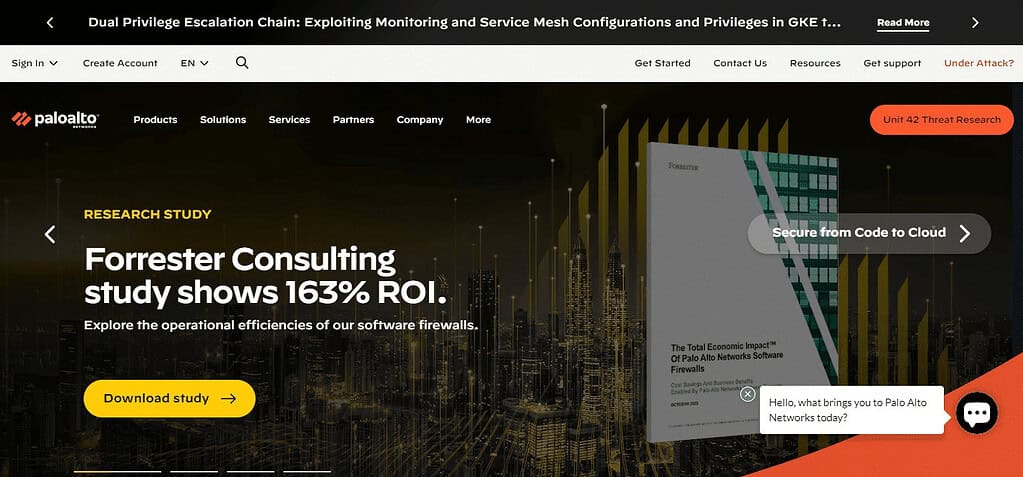Click the Forrester report cover image
The width and height of the screenshot is (1023, 477).
coord(743,291)
